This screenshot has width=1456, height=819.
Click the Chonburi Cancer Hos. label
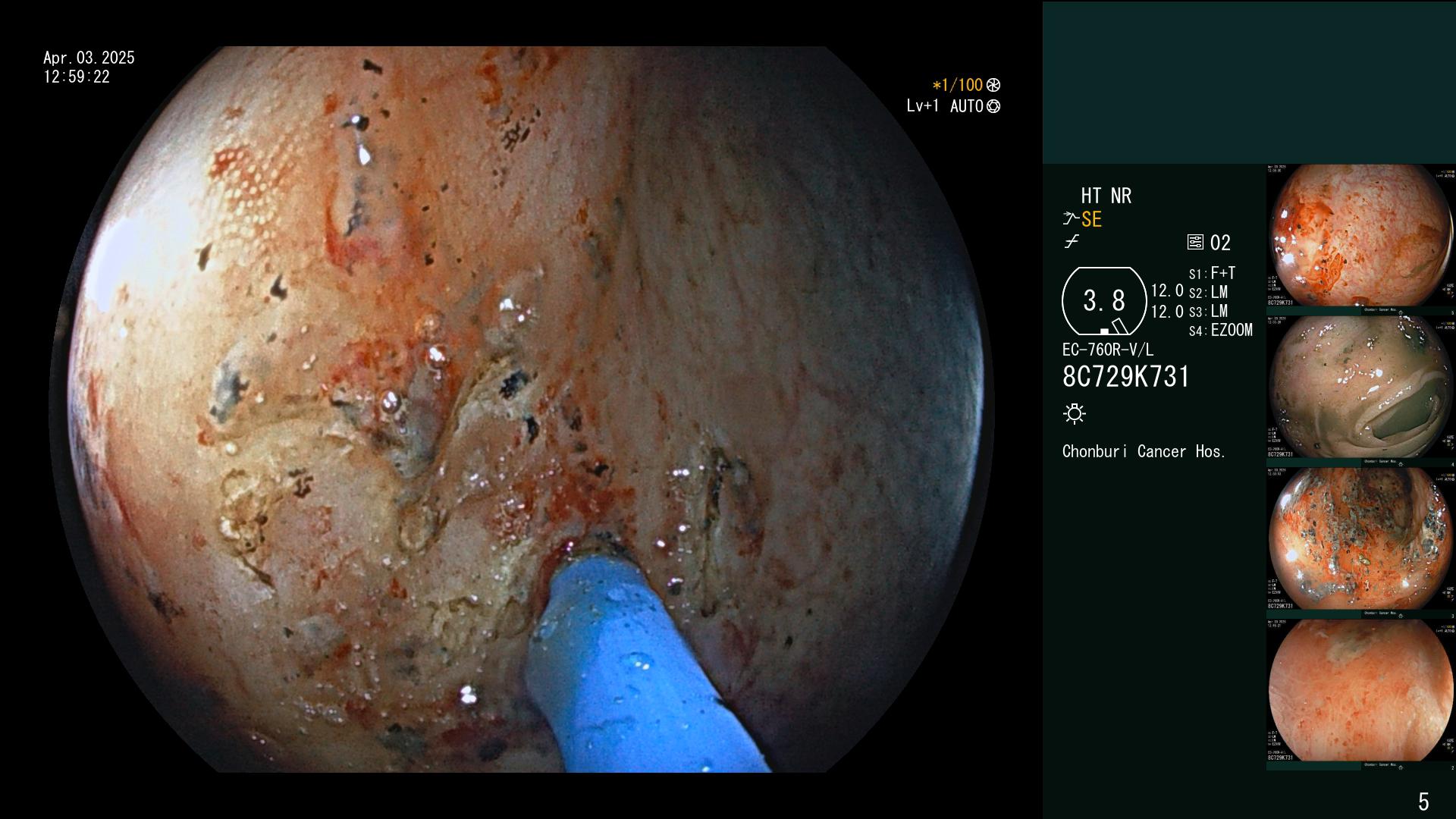[1144, 452]
